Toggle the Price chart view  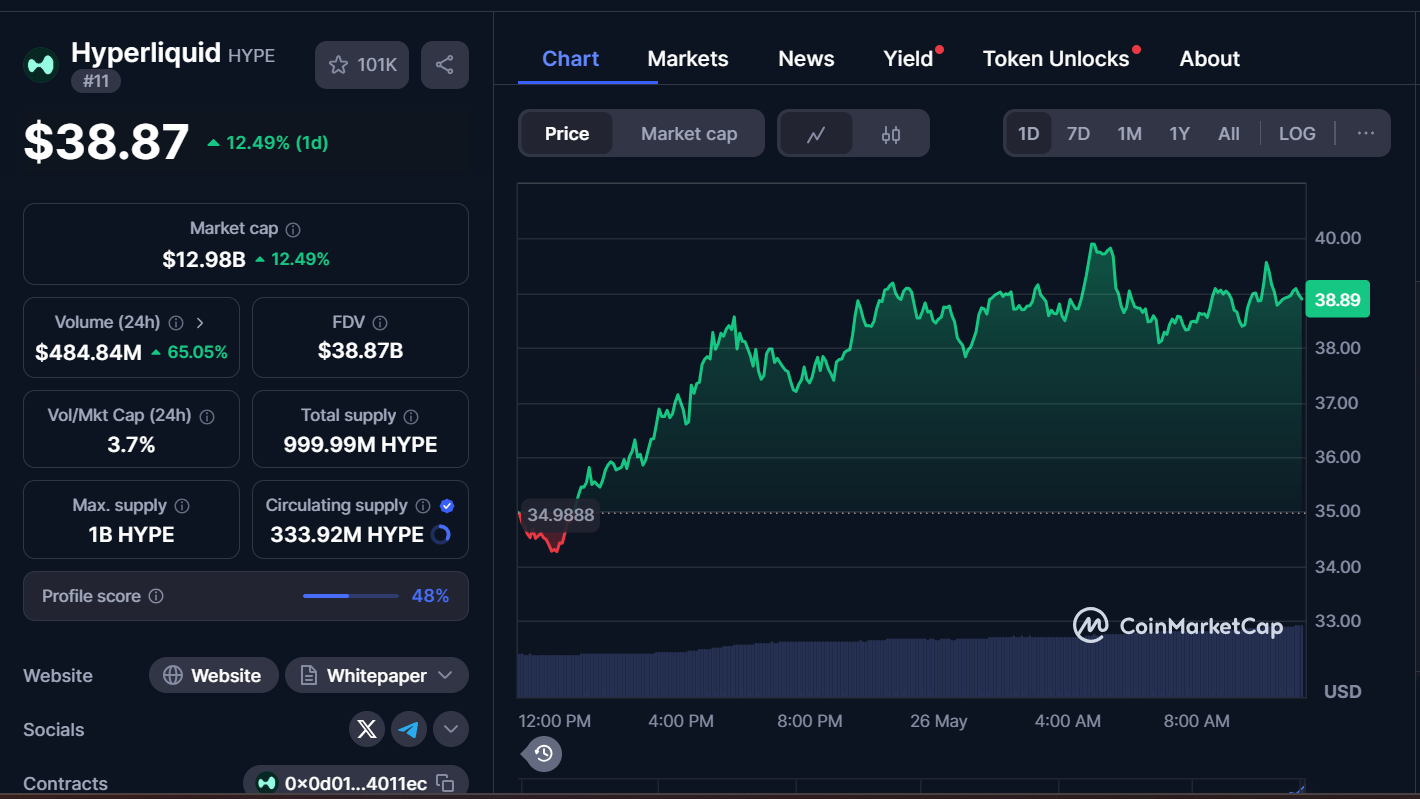point(567,134)
